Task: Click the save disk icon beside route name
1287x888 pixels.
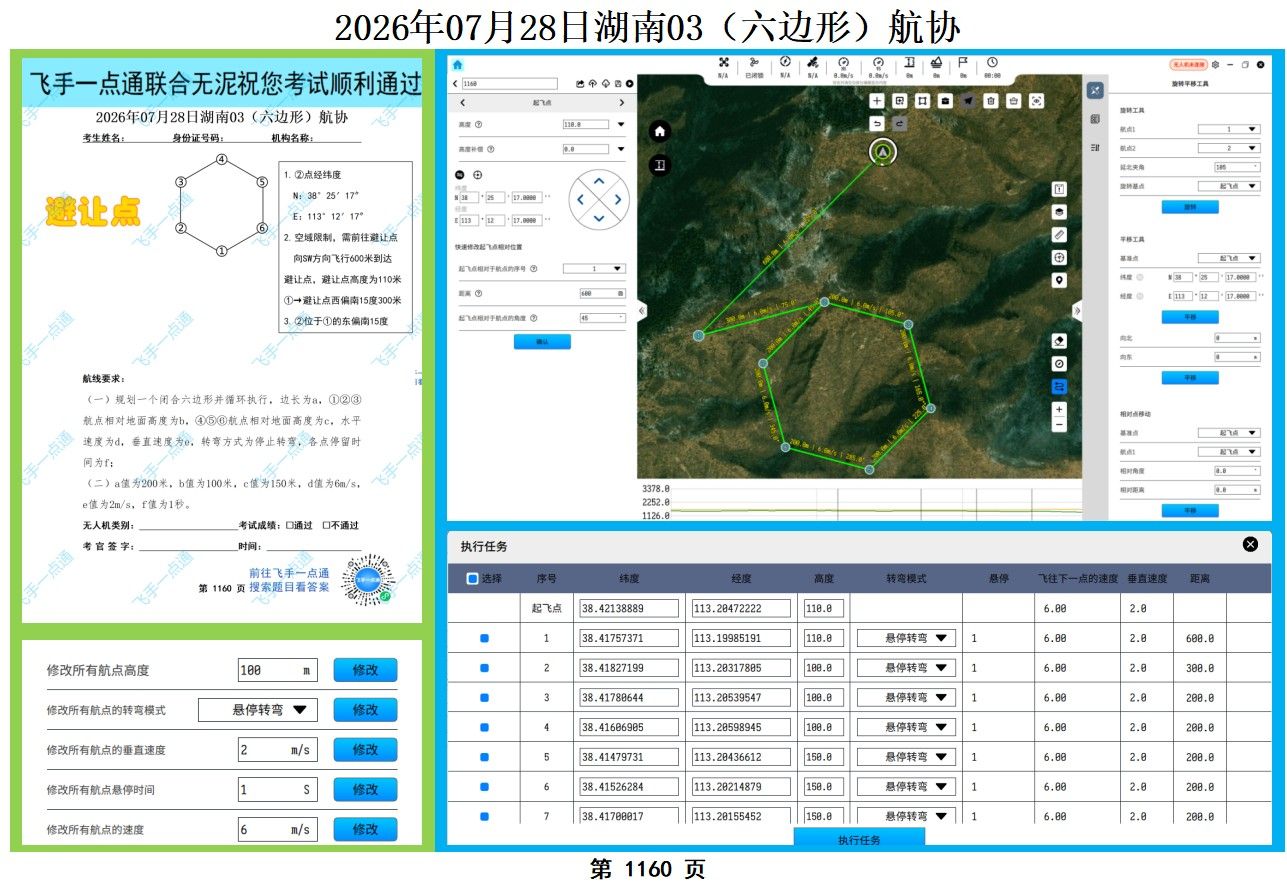Action: [x=618, y=83]
